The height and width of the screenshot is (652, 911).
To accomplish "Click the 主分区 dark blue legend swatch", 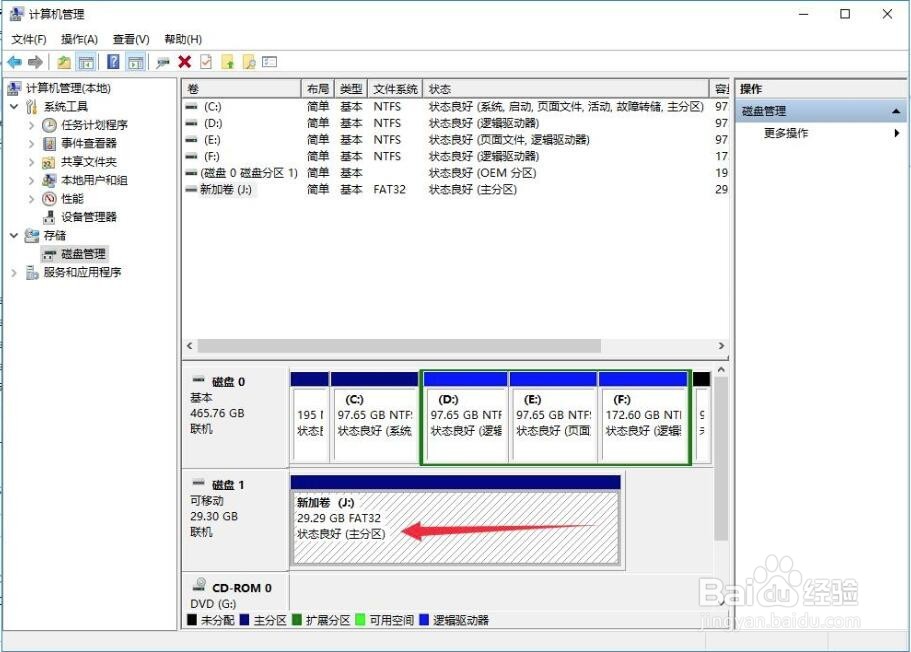I will 245,620.
